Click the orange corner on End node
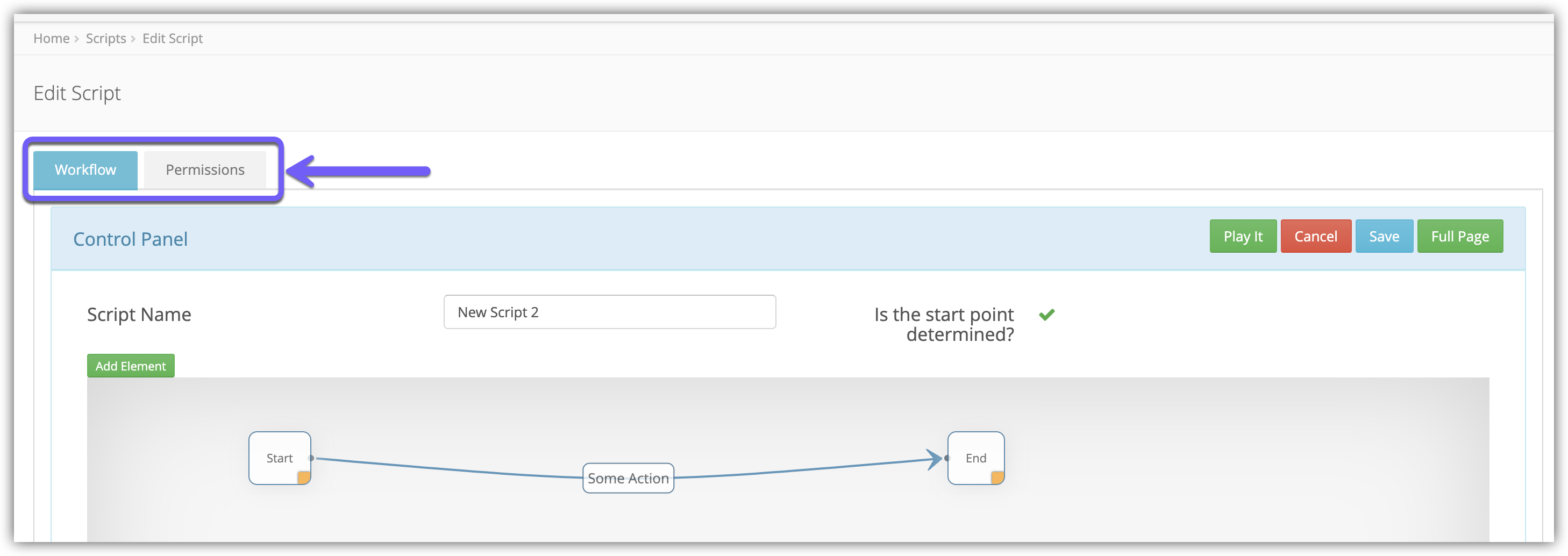The height and width of the screenshot is (556, 1568). (x=997, y=477)
